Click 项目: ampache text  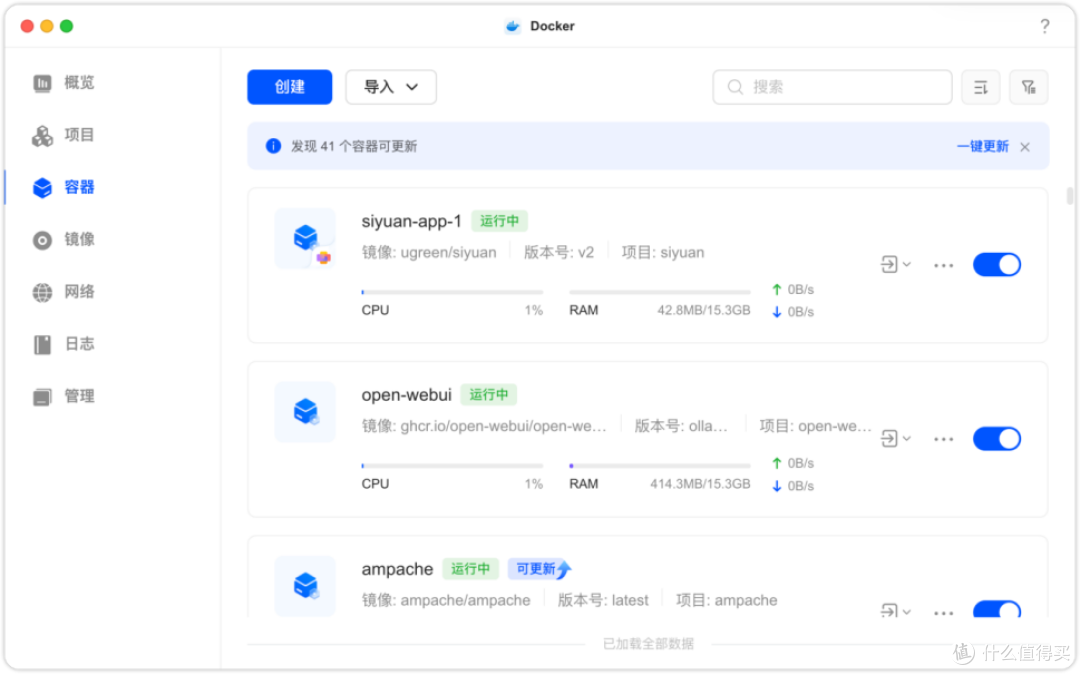[x=727, y=600]
